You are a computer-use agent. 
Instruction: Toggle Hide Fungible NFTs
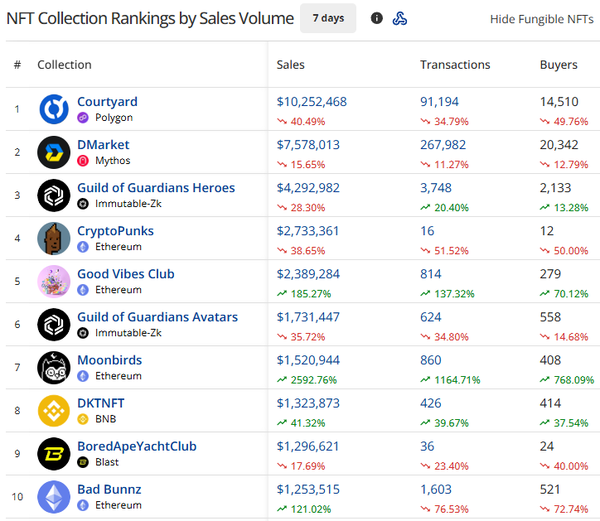pyautogui.click(x=541, y=19)
